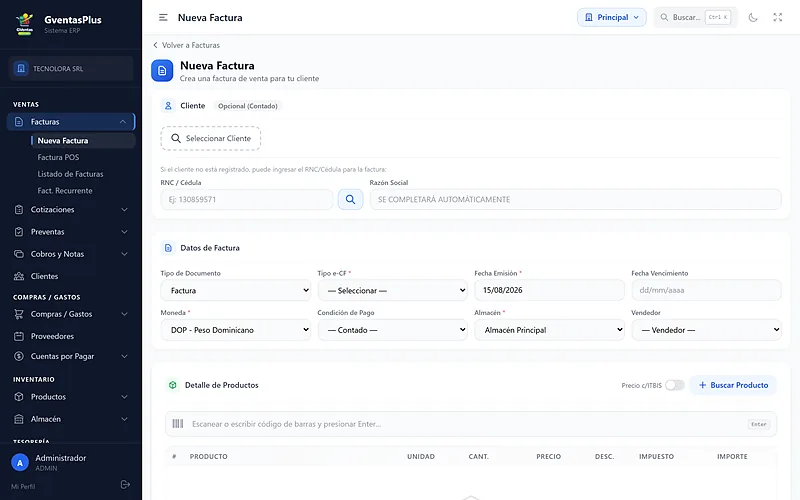Click the Datos de Factura document icon
This screenshot has height=500, width=800.
click(168, 248)
